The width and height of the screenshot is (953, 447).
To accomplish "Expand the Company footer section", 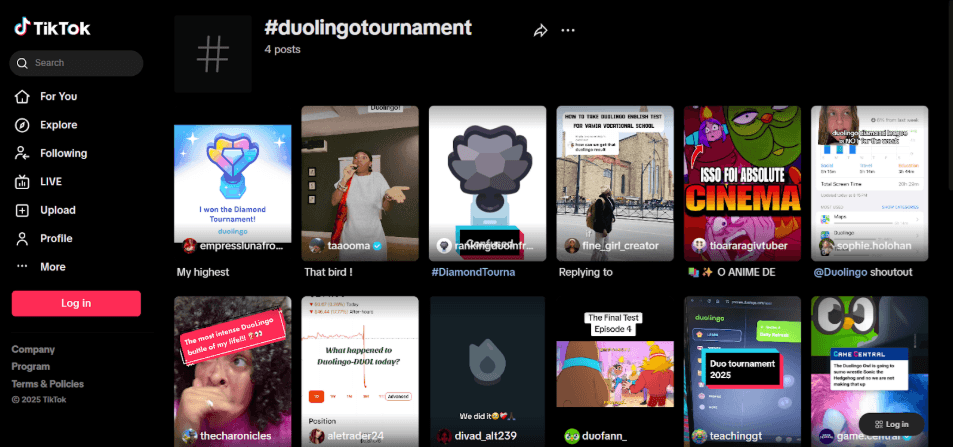I will coord(33,350).
